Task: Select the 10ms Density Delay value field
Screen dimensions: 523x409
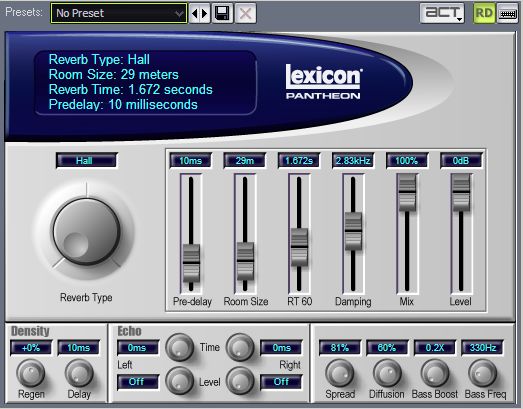Action: pos(79,348)
